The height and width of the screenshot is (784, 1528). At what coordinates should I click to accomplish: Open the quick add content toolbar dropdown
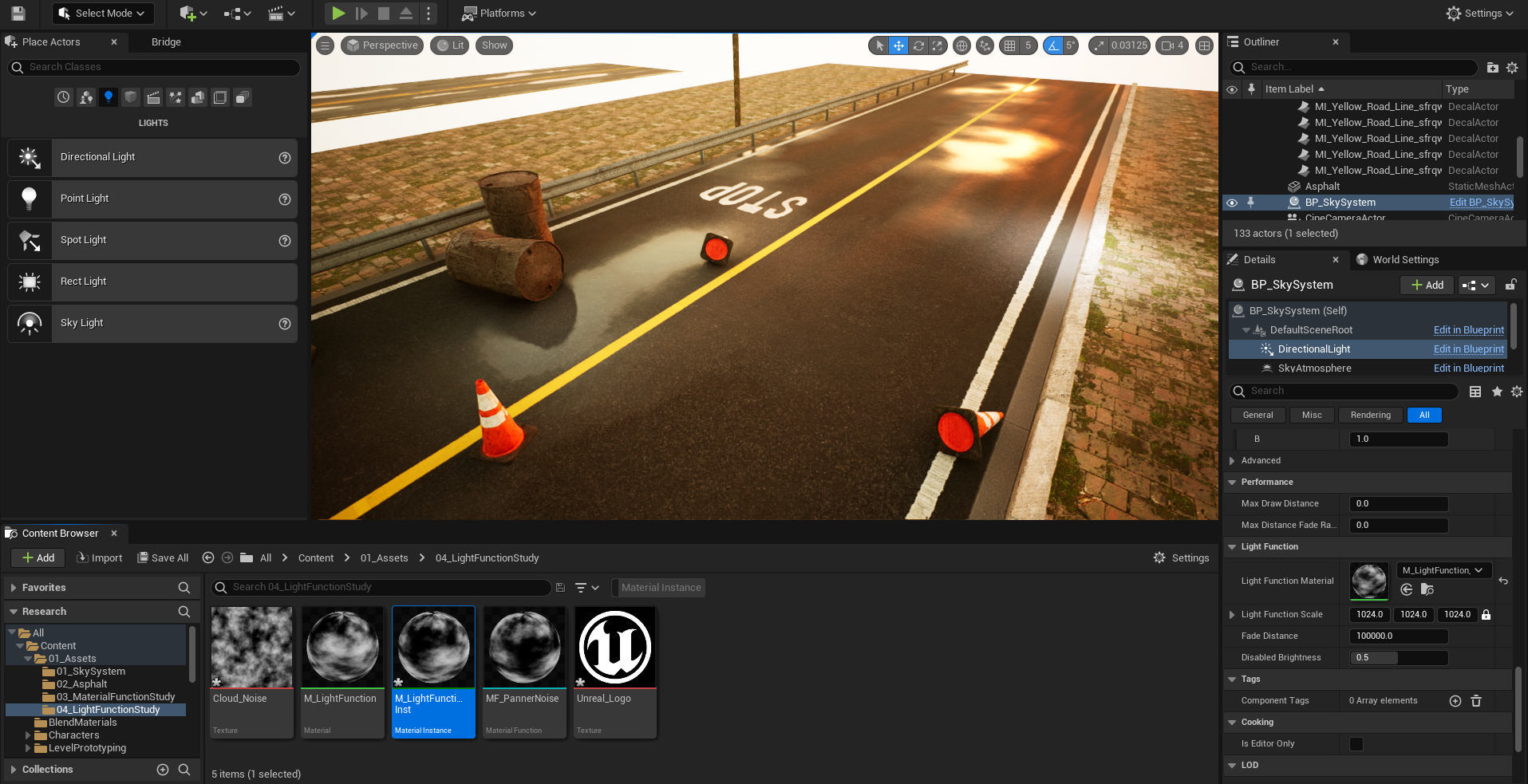193,14
